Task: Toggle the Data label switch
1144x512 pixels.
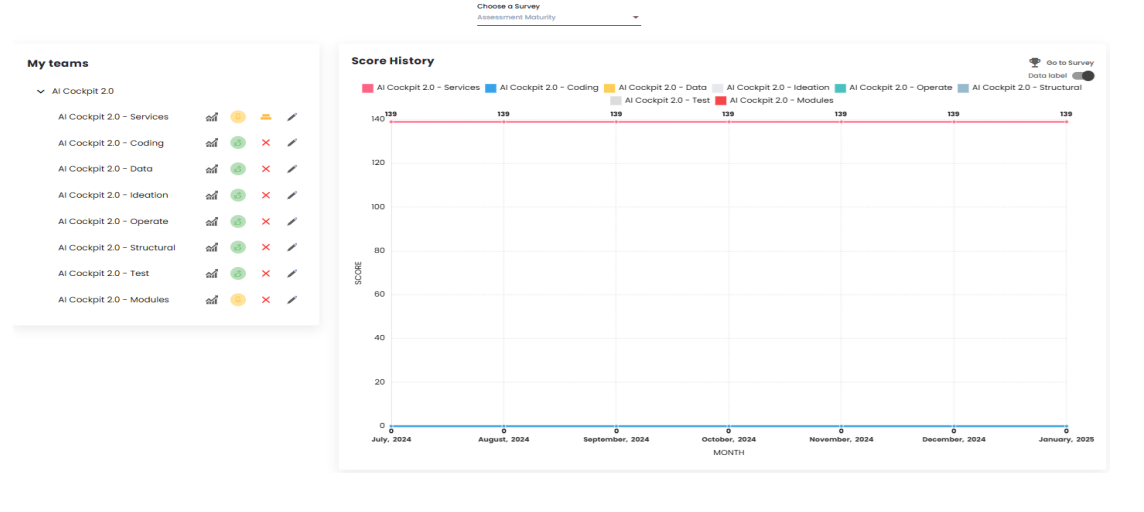Action: 1082,76
